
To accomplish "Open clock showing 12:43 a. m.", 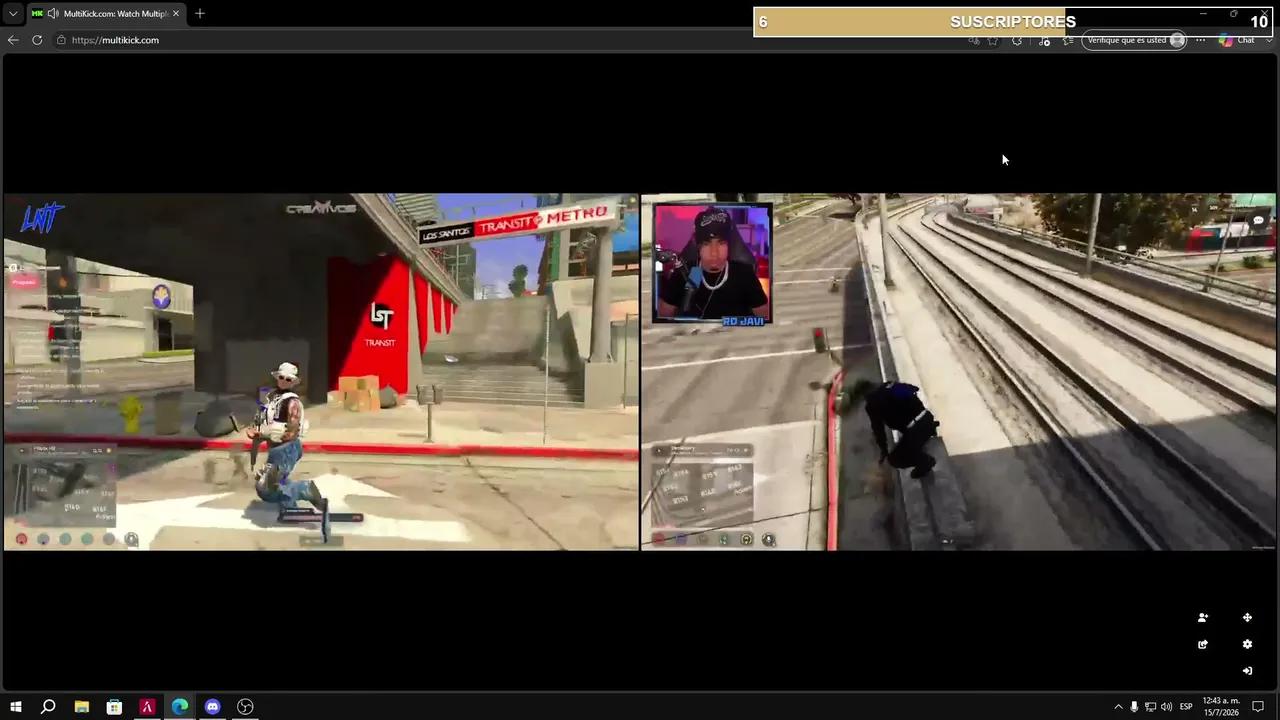I will click(x=1221, y=707).
